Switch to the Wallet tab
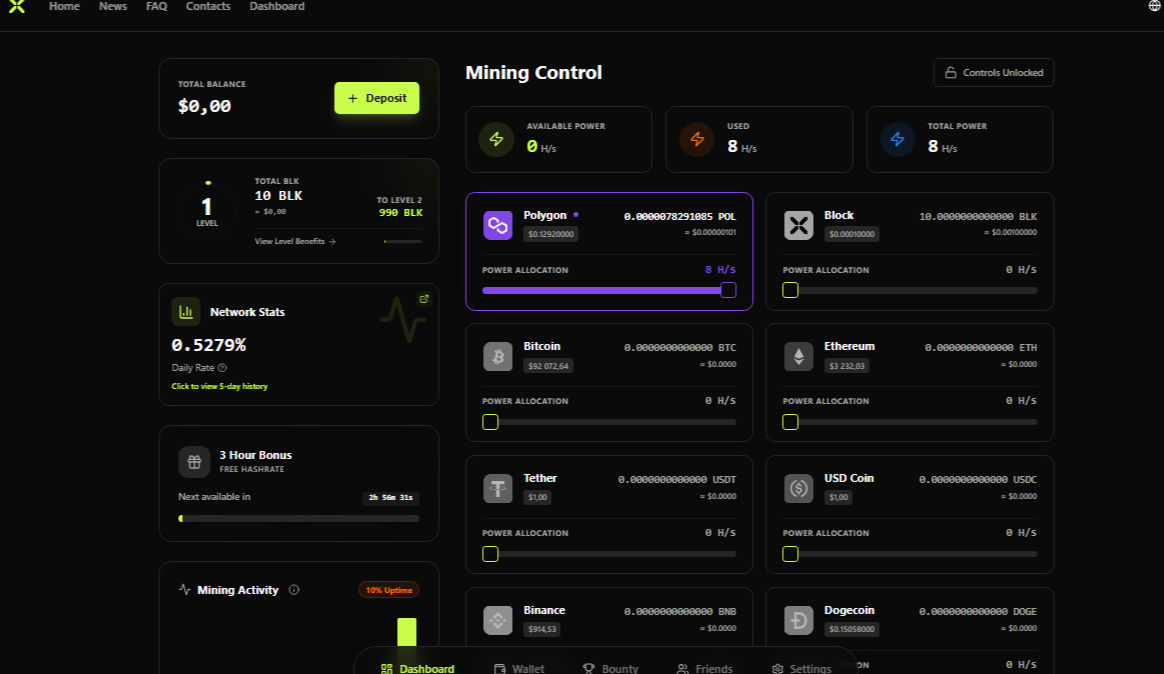Image resolution: width=1164 pixels, height=674 pixels. (519, 668)
